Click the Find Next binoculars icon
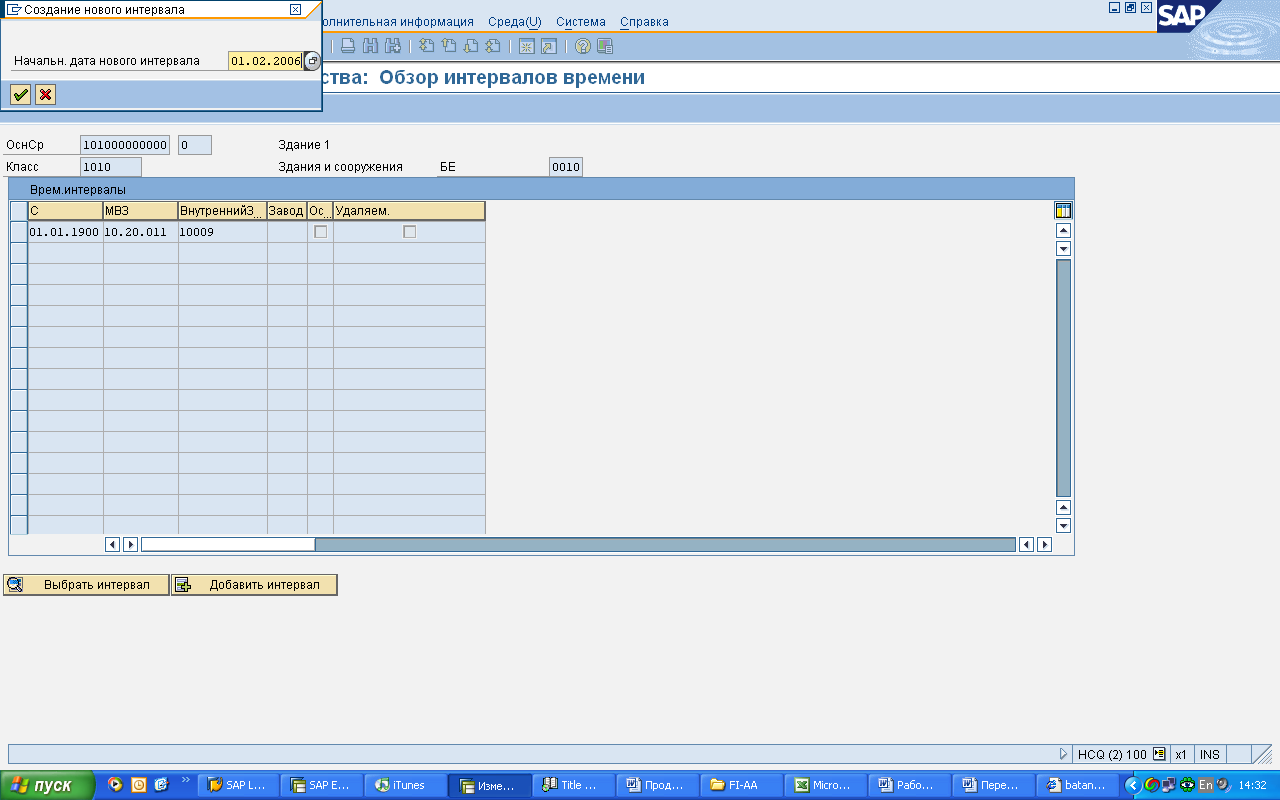The width and height of the screenshot is (1280, 800). click(393, 46)
